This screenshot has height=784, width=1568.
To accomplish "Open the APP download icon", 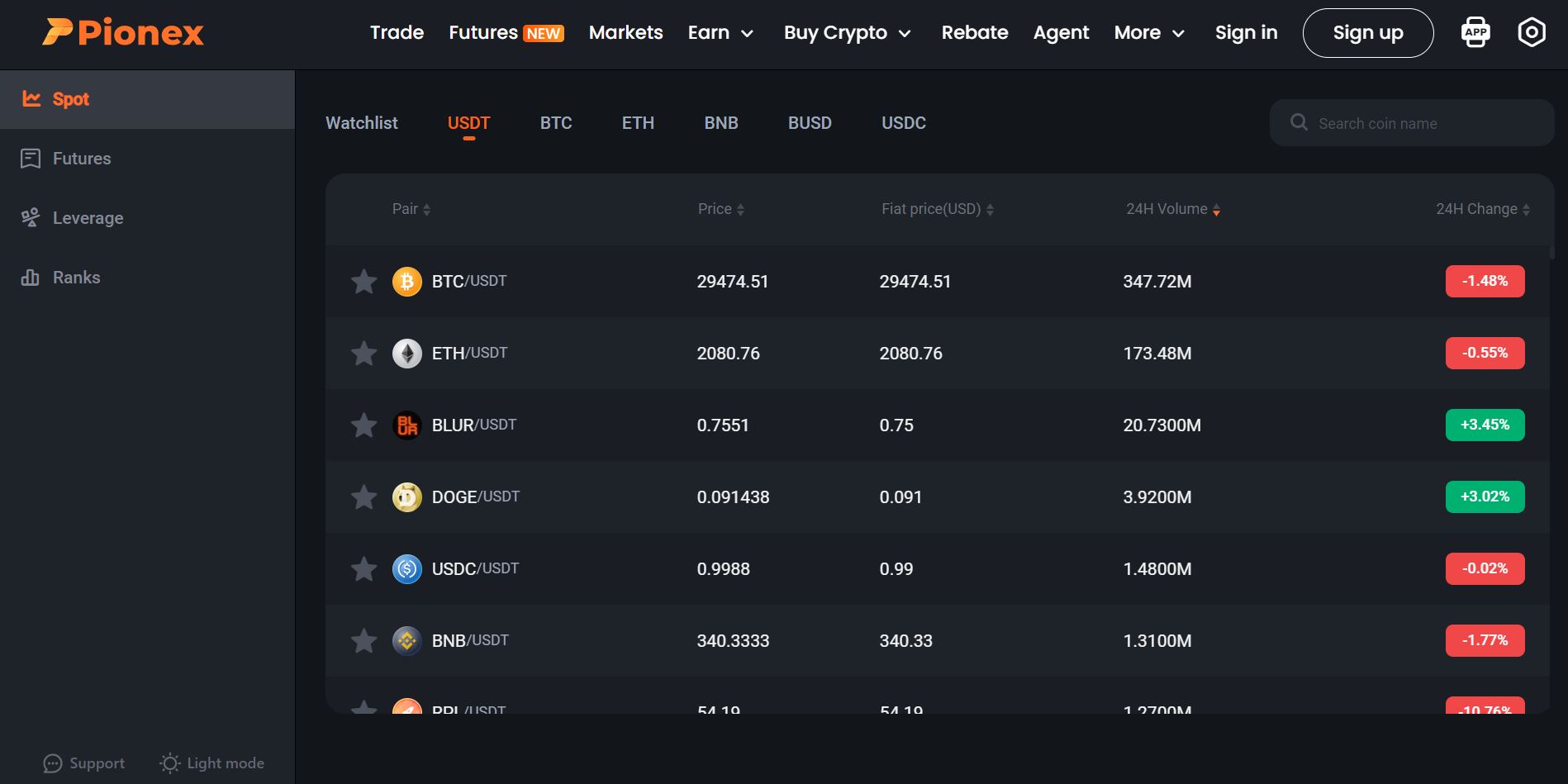I will coord(1475,32).
